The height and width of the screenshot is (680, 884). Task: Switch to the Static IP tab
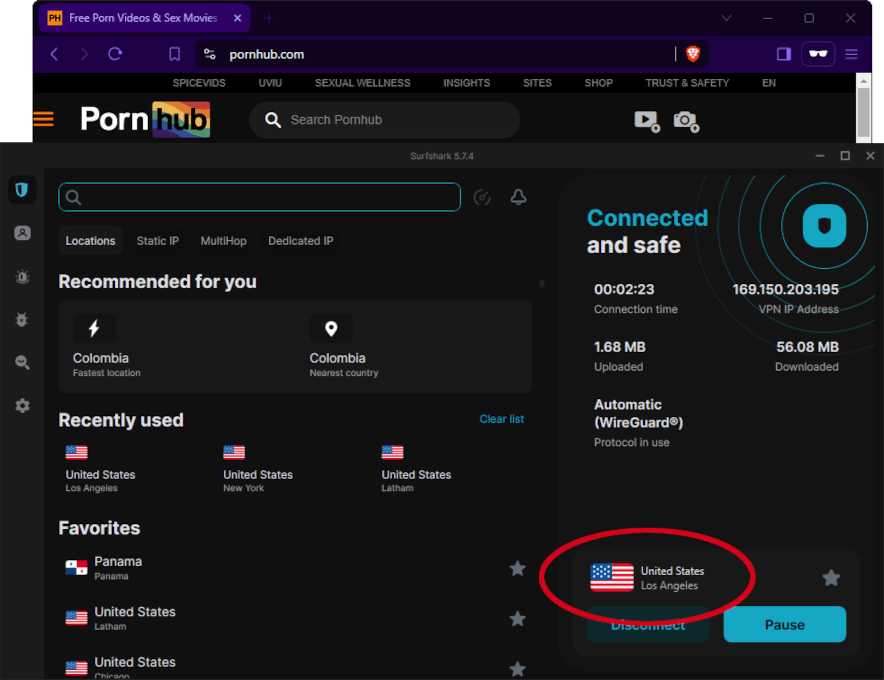[x=157, y=241]
